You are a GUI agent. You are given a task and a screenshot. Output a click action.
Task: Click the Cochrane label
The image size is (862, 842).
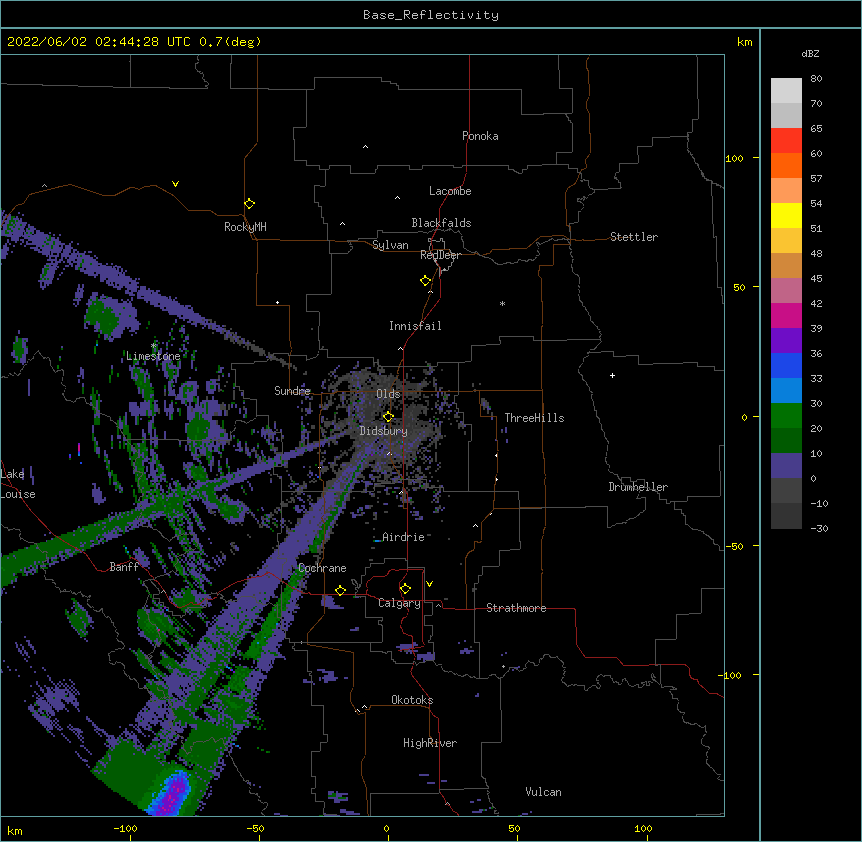point(322,568)
